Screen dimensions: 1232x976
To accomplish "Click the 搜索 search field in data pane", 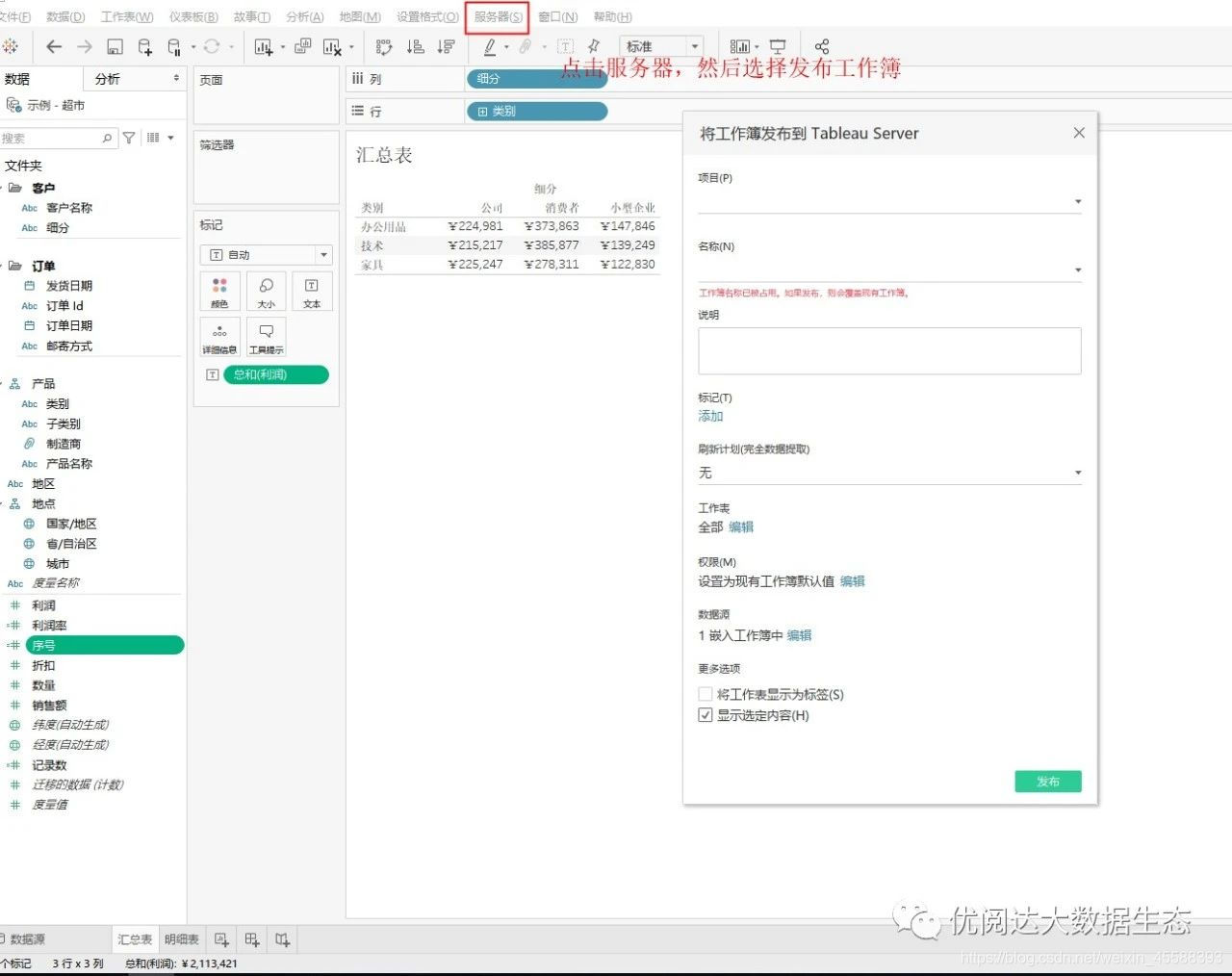I will (58, 138).
